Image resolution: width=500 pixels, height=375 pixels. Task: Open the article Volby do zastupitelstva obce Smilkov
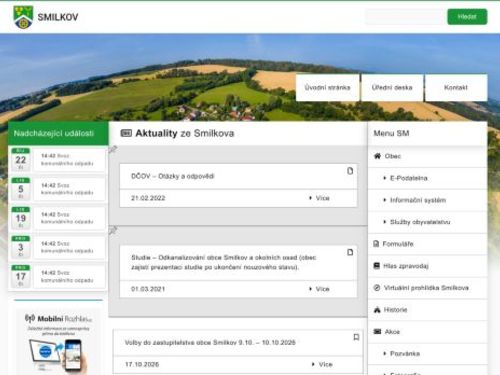click(x=210, y=343)
